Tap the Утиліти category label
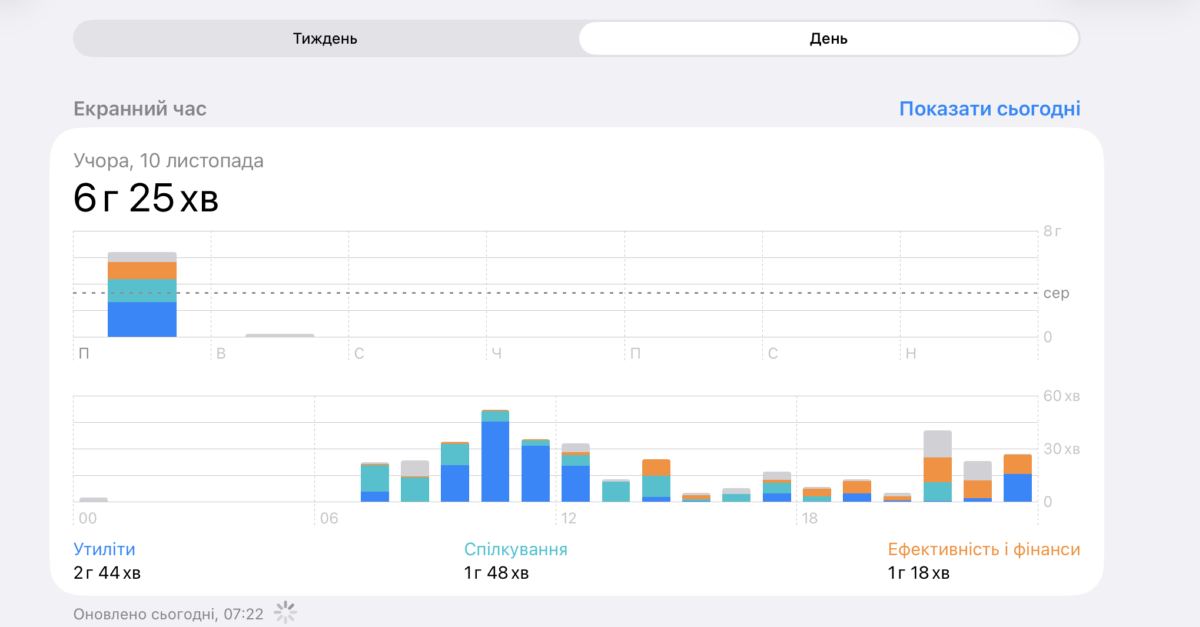1200x627 pixels. click(104, 549)
